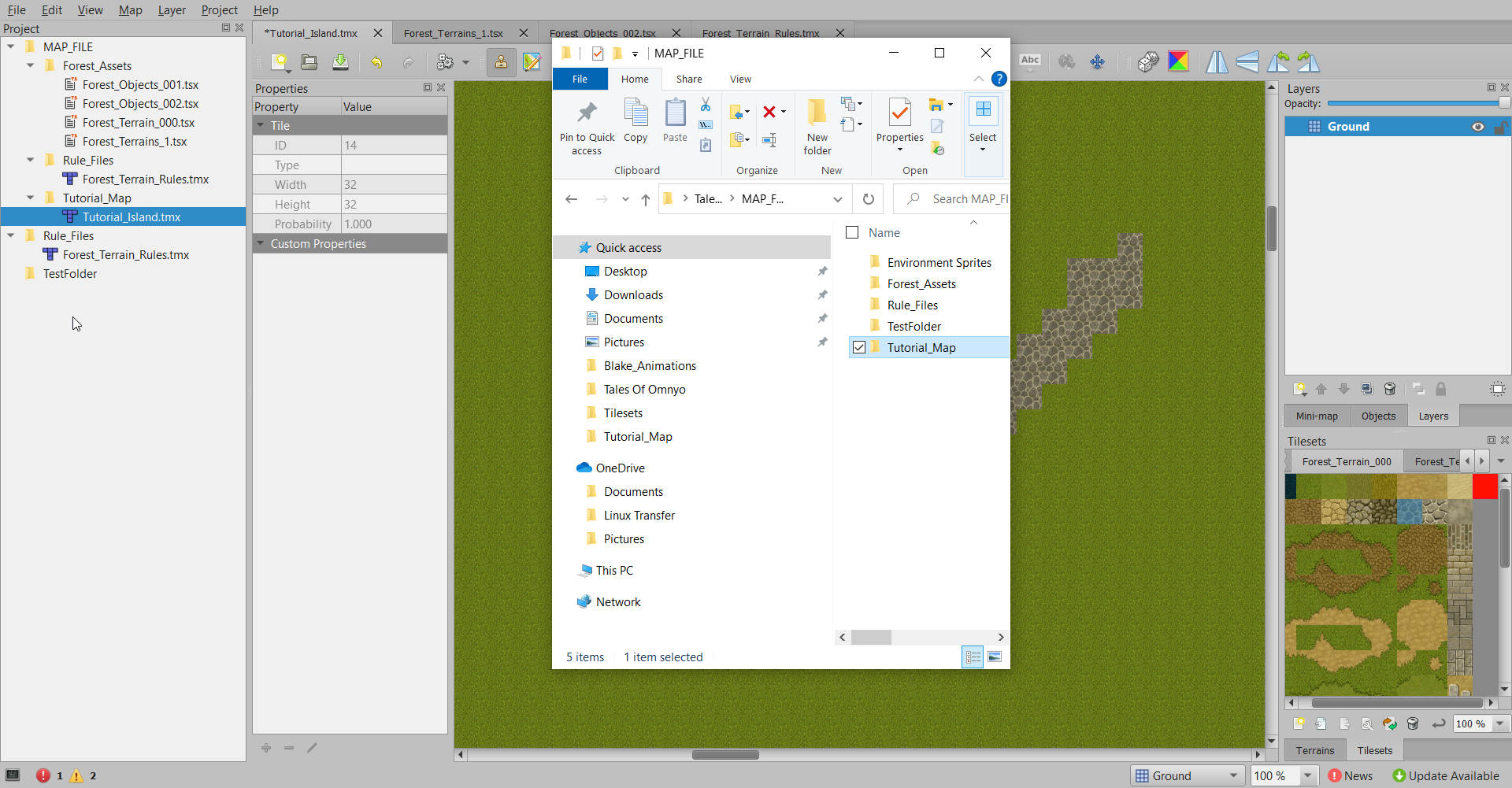Select the random tile mode dice icon
The height and width of the screenshot is (788, 1512).
[1148, 62]
